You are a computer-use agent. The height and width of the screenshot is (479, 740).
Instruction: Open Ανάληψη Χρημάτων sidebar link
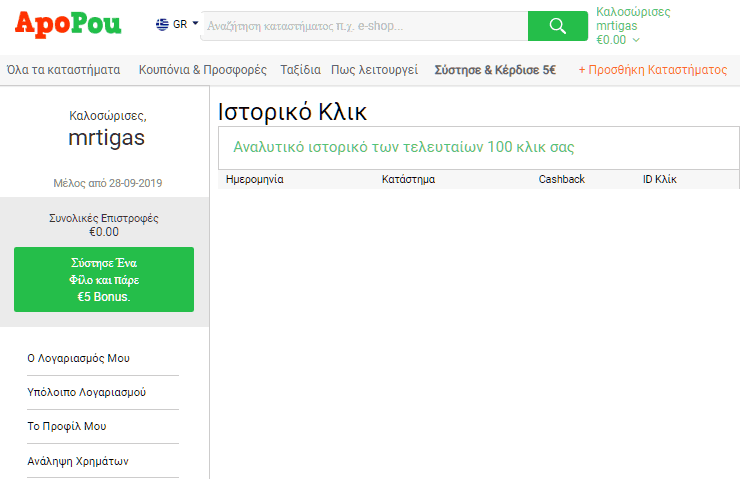(77, 461)
